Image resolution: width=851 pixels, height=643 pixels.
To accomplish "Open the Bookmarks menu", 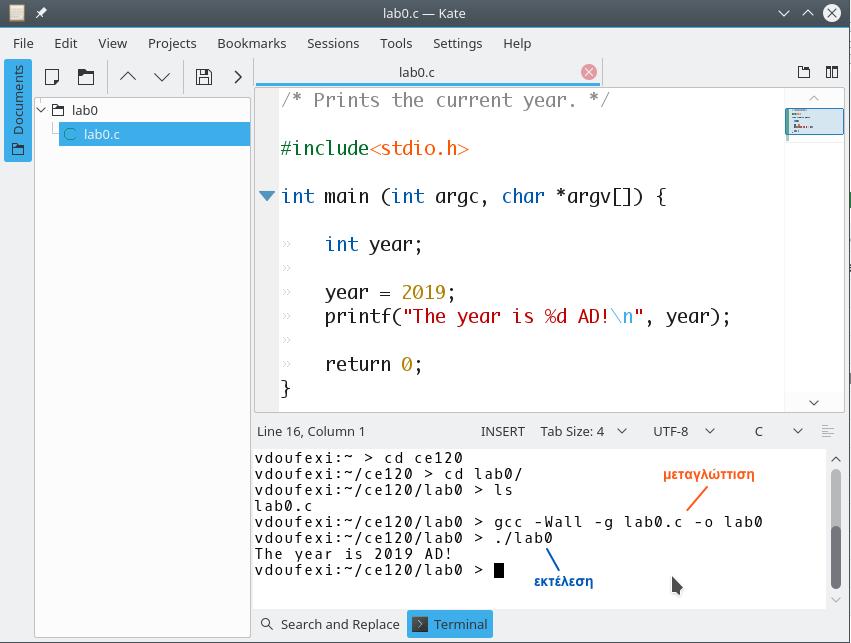I will point(252,43).
